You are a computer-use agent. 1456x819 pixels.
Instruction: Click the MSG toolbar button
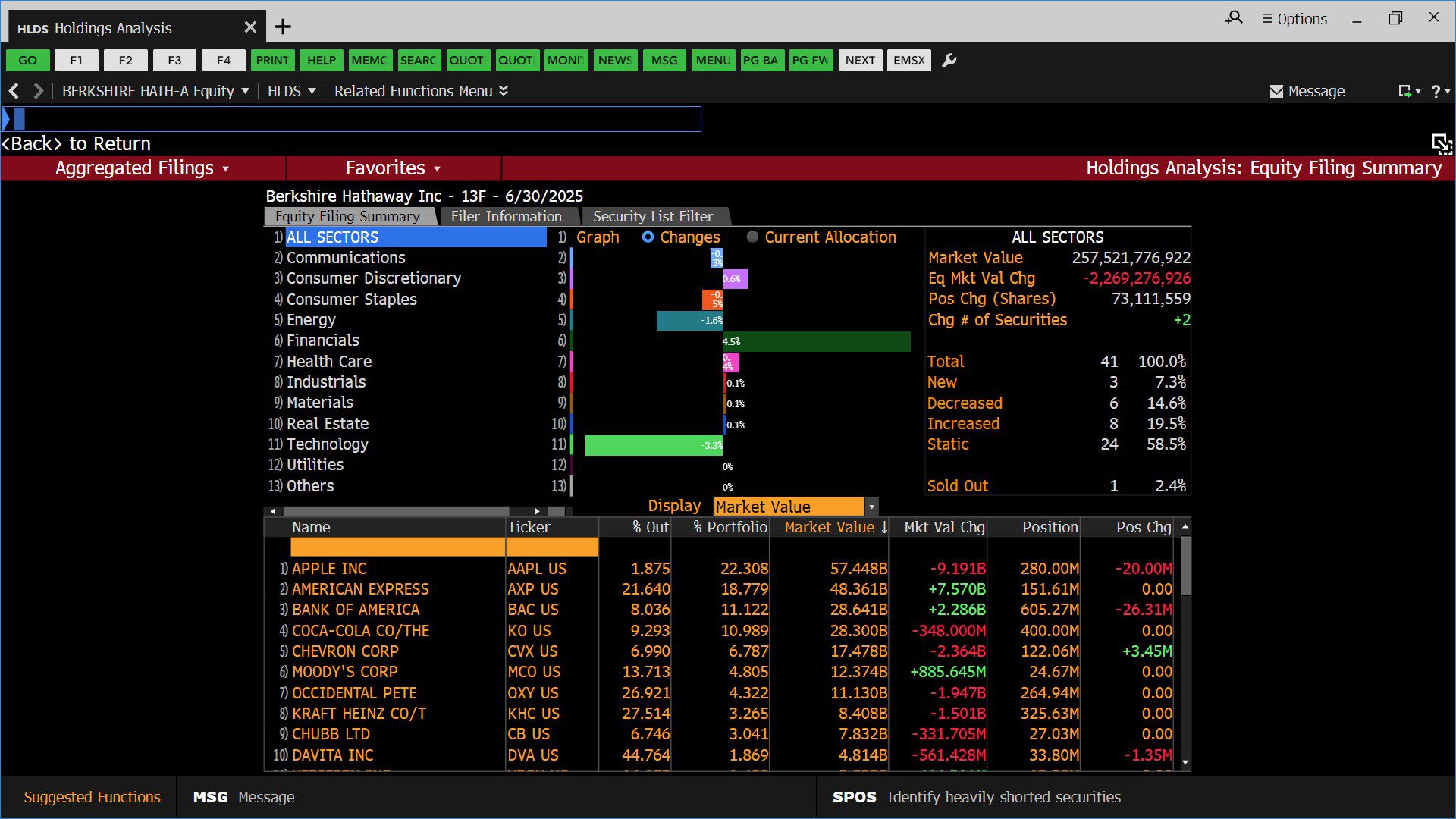tap(664, 61)
